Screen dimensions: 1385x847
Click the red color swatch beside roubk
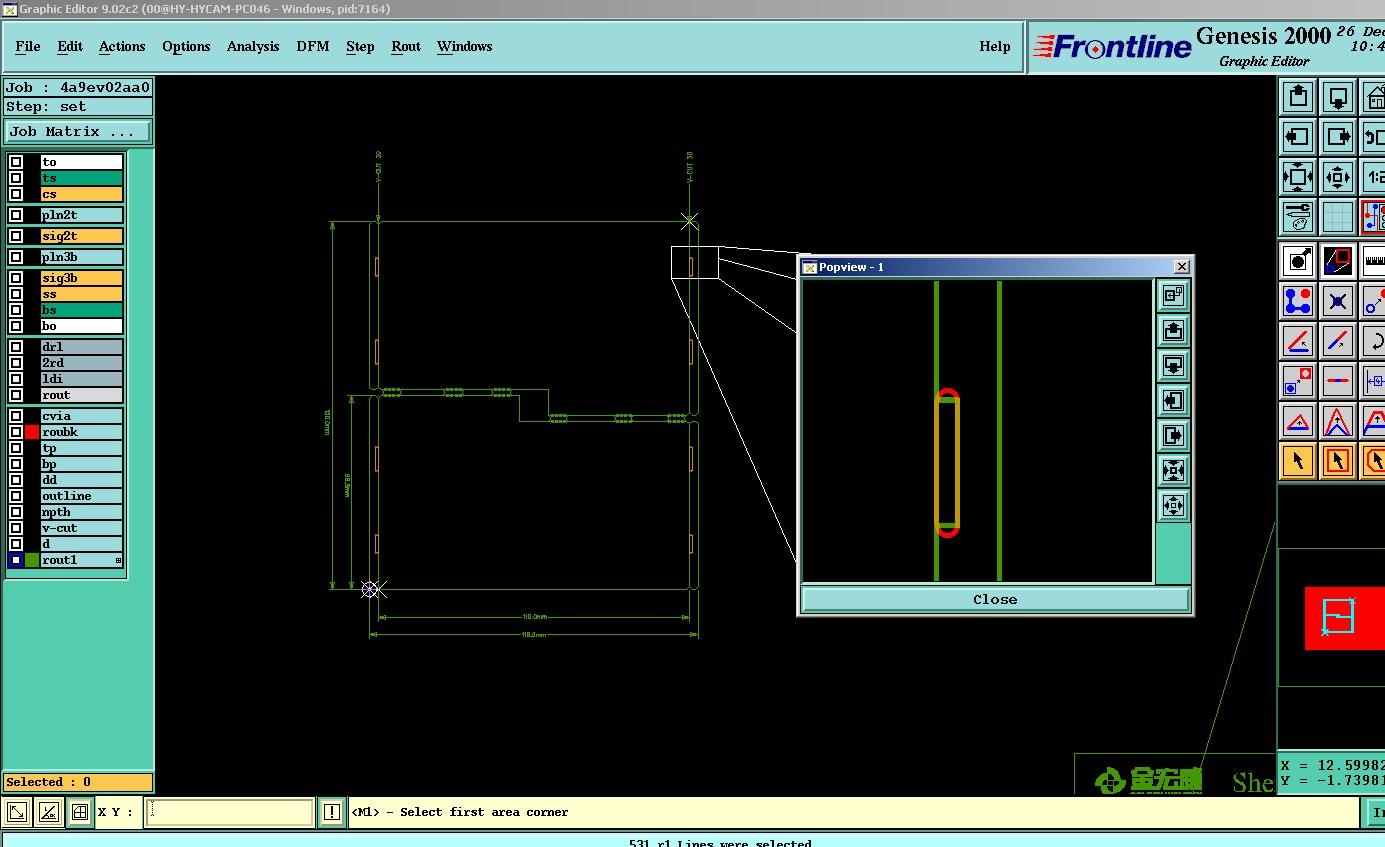(32, 432)
